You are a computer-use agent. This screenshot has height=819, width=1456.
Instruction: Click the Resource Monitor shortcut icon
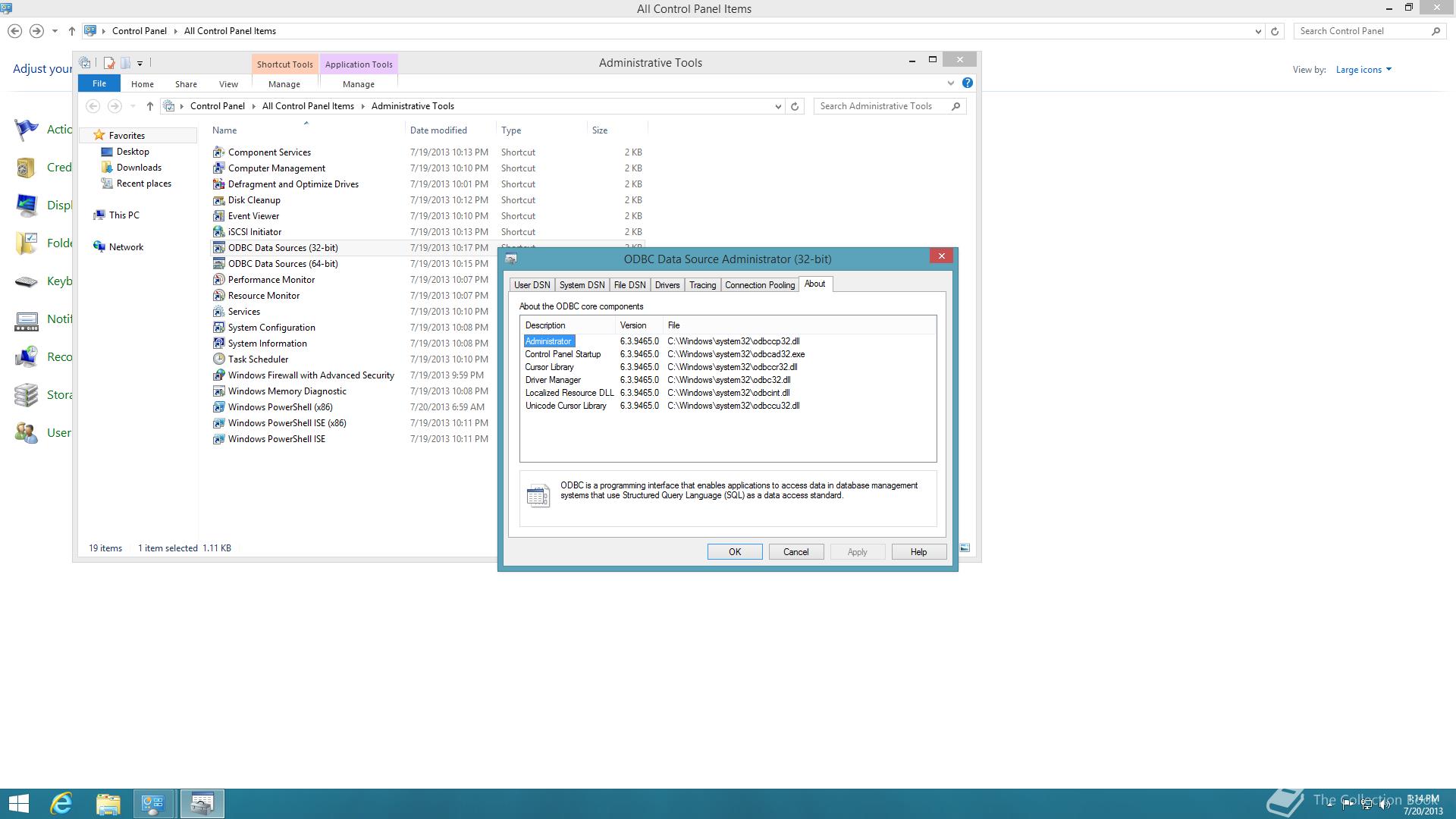(x=218, y=296)
